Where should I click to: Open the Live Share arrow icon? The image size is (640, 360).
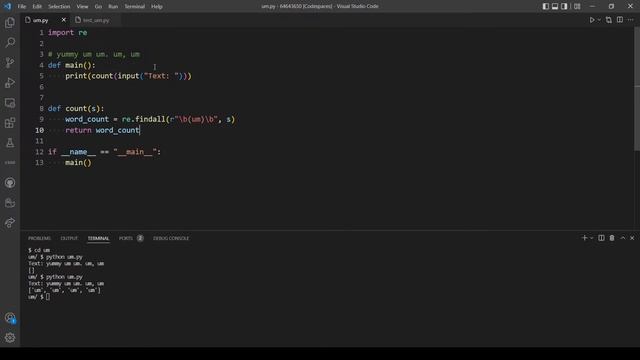click(x=10, y=223)
